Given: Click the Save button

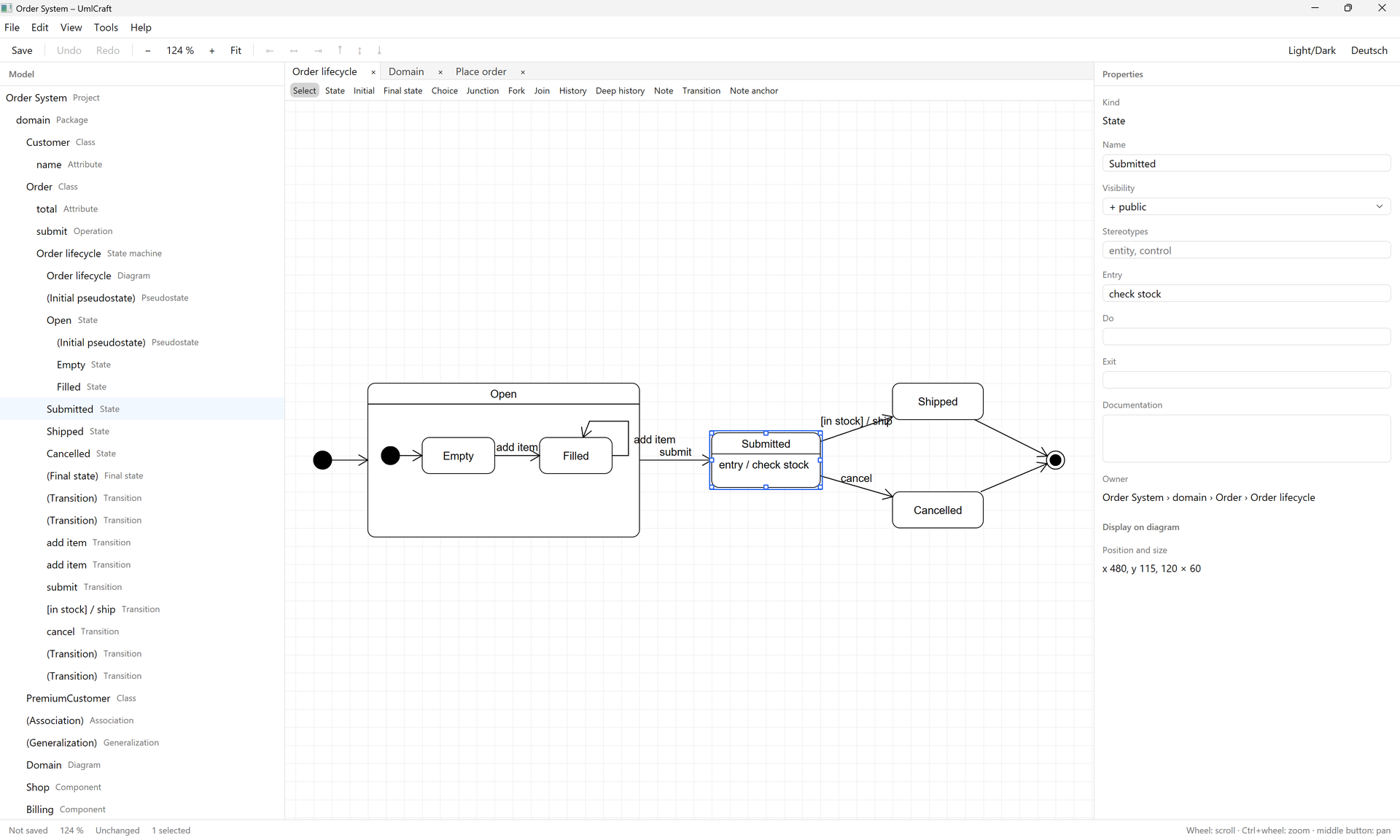Looking at the screenshot, I should 22,50.
